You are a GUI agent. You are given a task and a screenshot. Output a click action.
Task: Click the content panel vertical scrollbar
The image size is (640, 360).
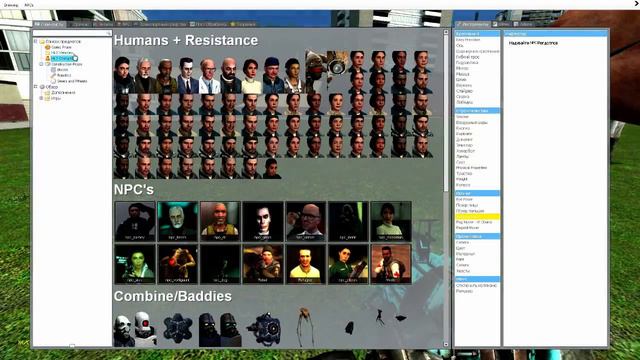coord(446,112)
